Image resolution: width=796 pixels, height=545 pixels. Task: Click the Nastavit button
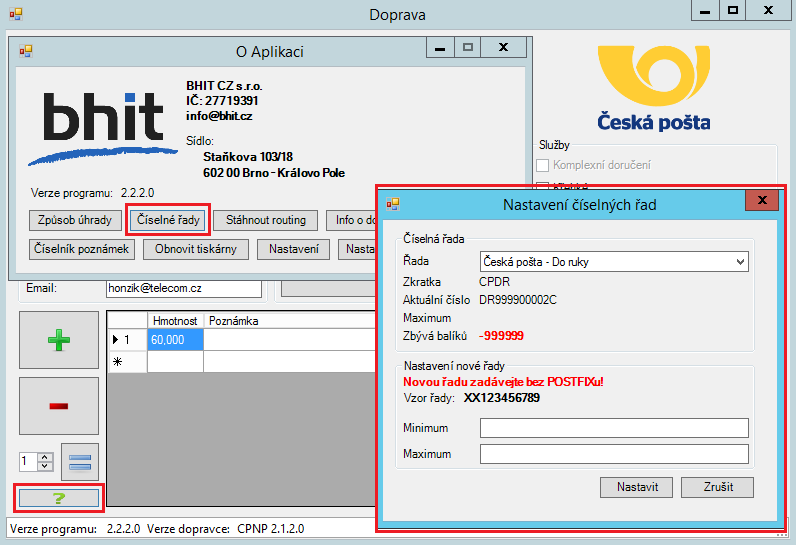637,487
